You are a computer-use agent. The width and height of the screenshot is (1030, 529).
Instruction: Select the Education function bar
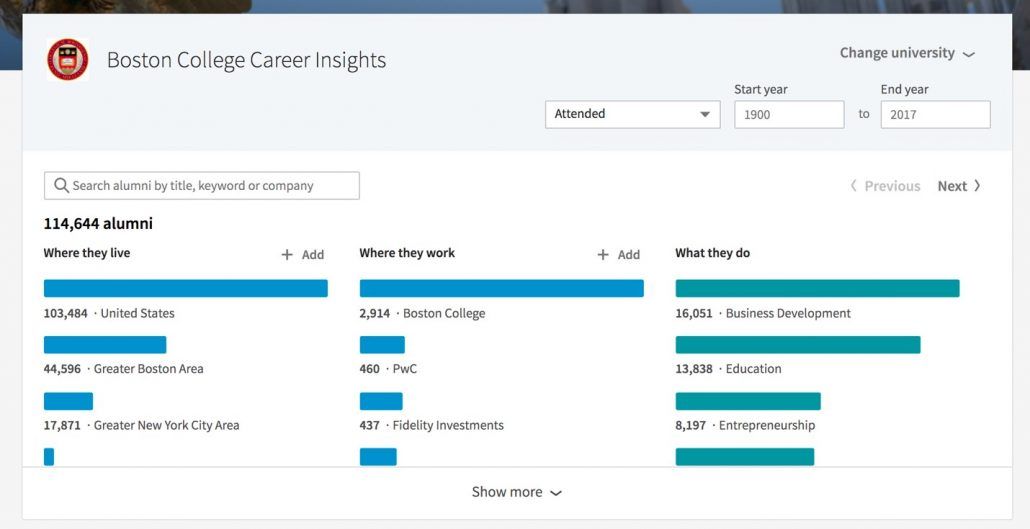(798, 345)
